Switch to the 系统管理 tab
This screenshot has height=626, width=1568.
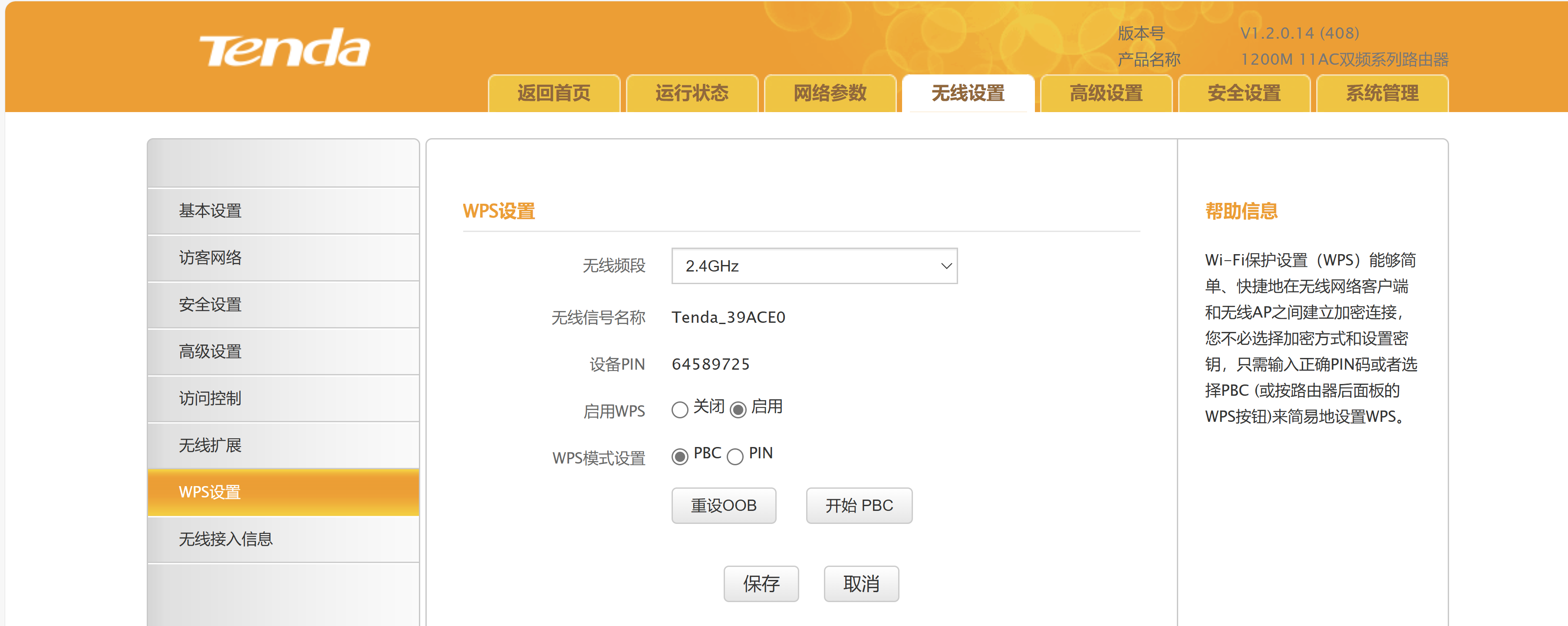click(1382, 93)
